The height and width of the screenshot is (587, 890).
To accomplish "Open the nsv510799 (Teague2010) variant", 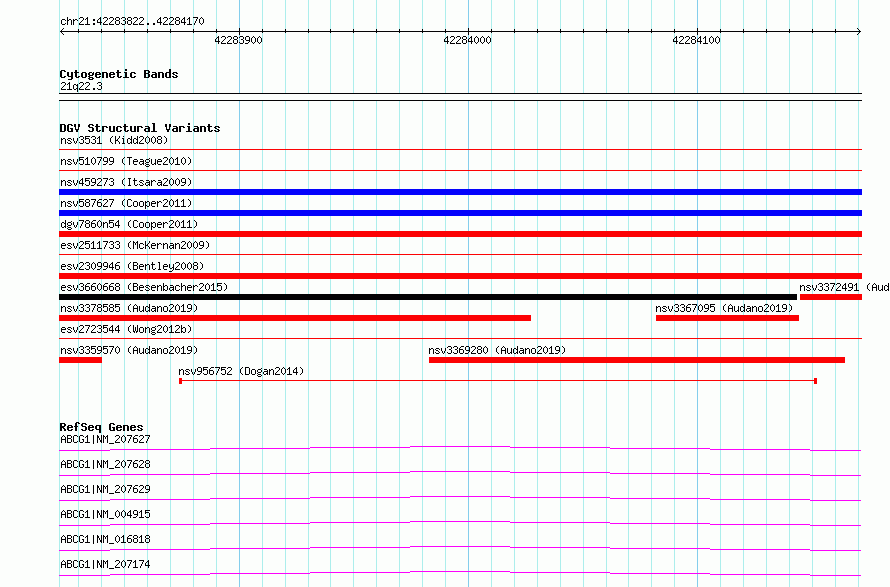I will tap(126, 161).
